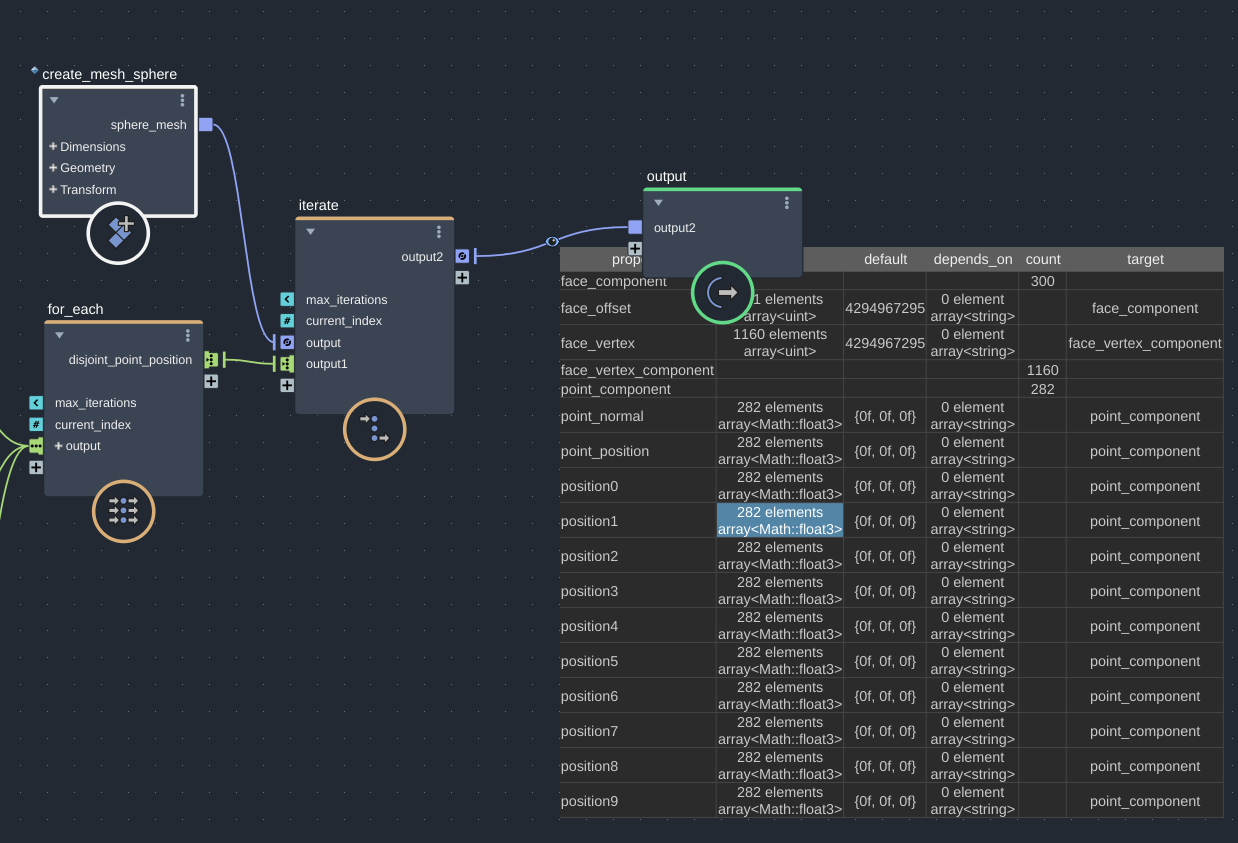Click the count column header
Viewport: 1238px width, 843px height.
click(x=1043, y=259)
